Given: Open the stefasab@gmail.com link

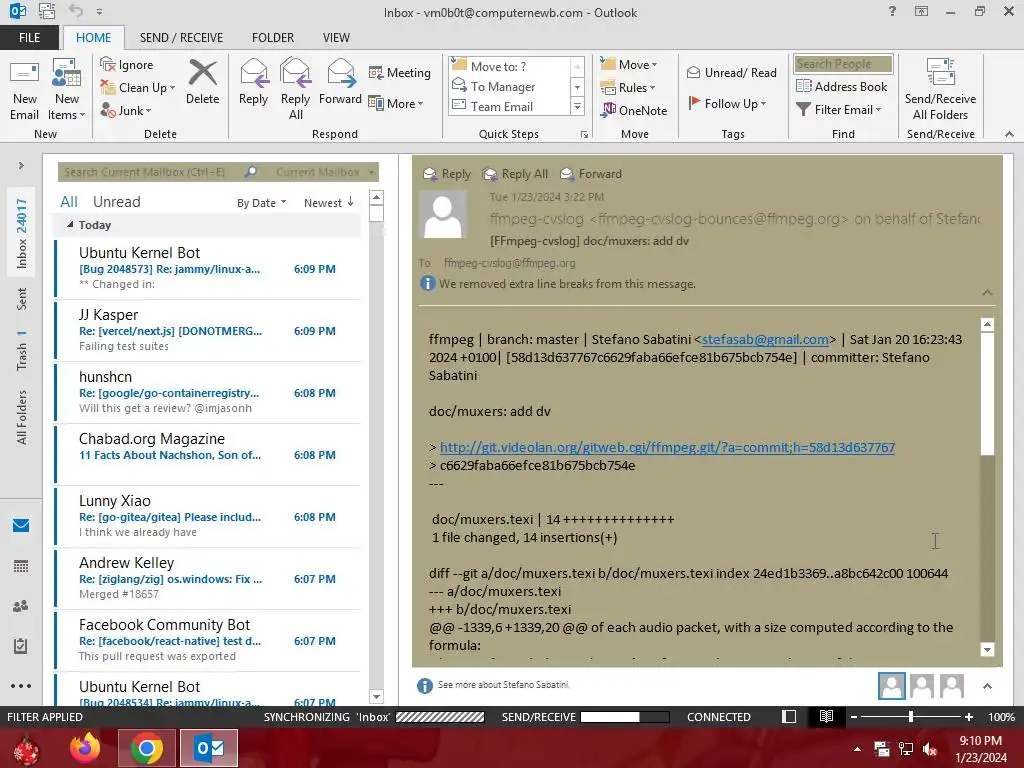Looking at the screenshot, I should pyautogui.click(x=765, y=340).
